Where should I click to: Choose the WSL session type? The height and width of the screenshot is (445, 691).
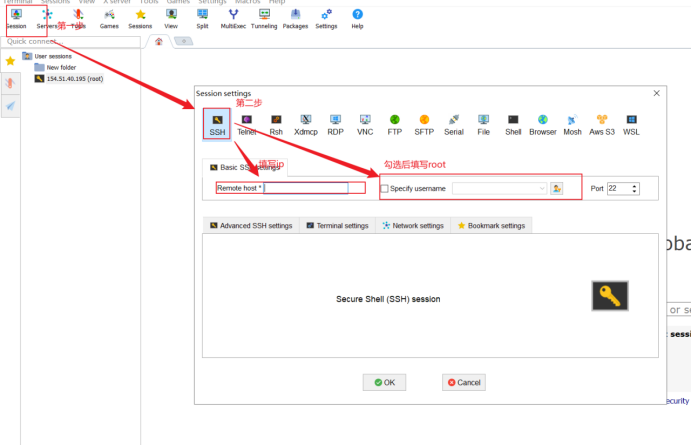(631, 124)
